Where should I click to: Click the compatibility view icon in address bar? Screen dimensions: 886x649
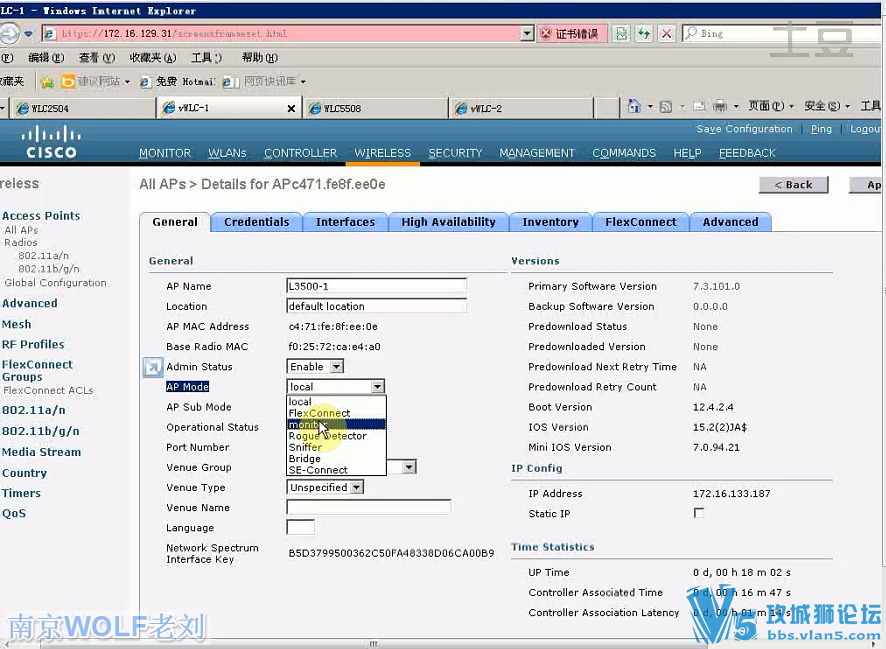click(622, 34)
